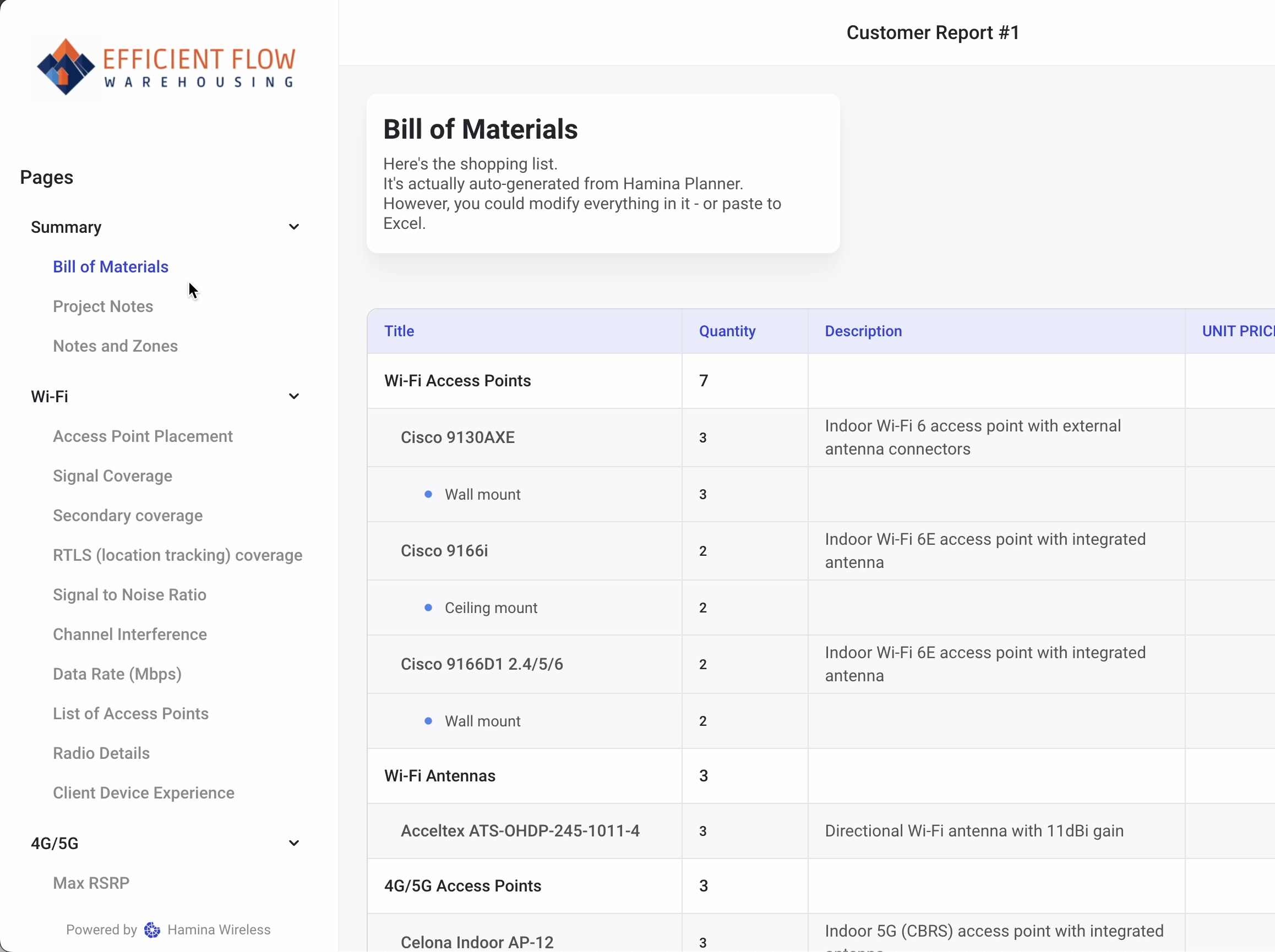Viewport: 1275px width, 952px height.
Task: Open the Notes and Zones page
Action: pyautogui.click(x=115, y=346)
